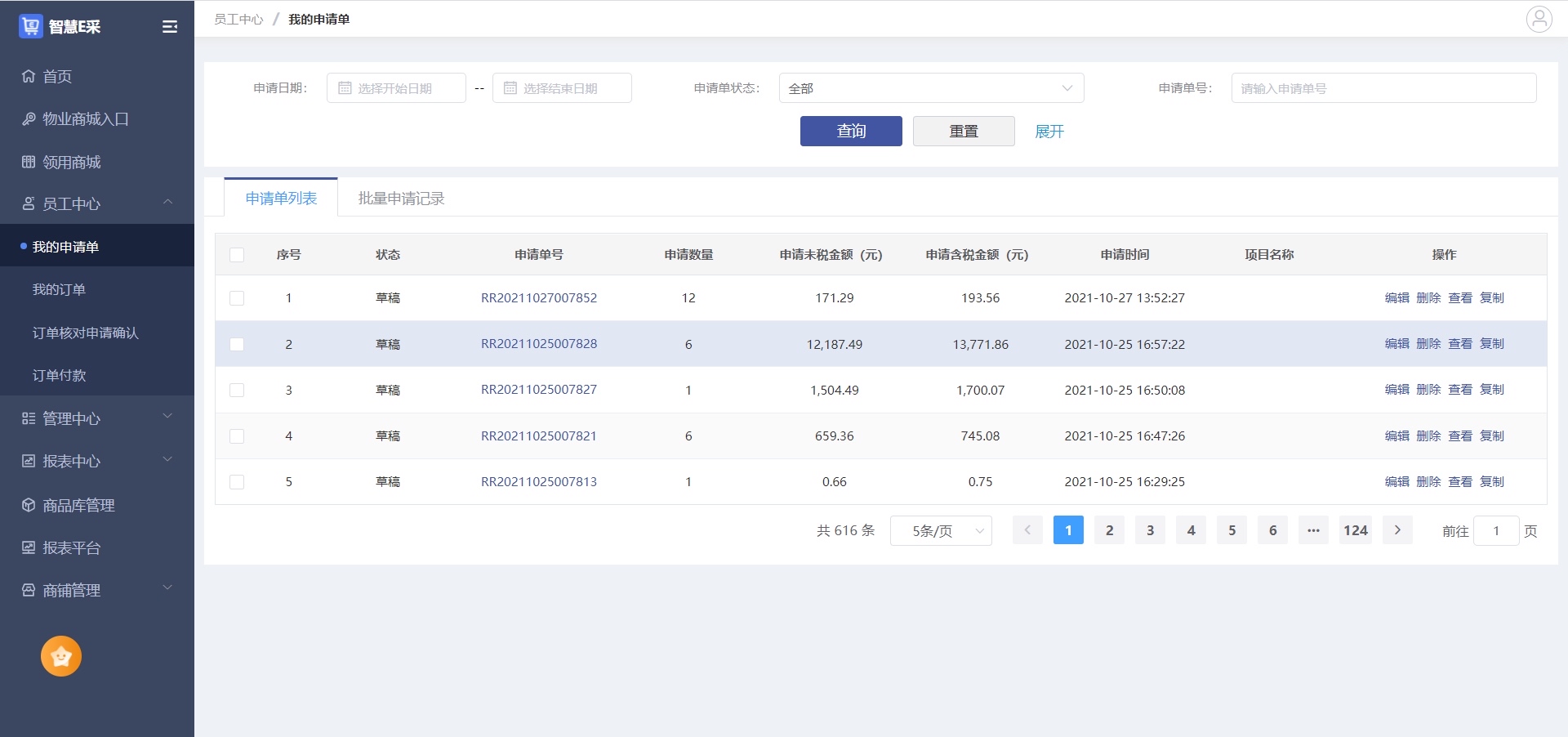The width and height of the screenshot is (1568, 737).
Task: Click 复制 for row RR20211027007852
Action: pyautogui.click(x=1492, y=298)
